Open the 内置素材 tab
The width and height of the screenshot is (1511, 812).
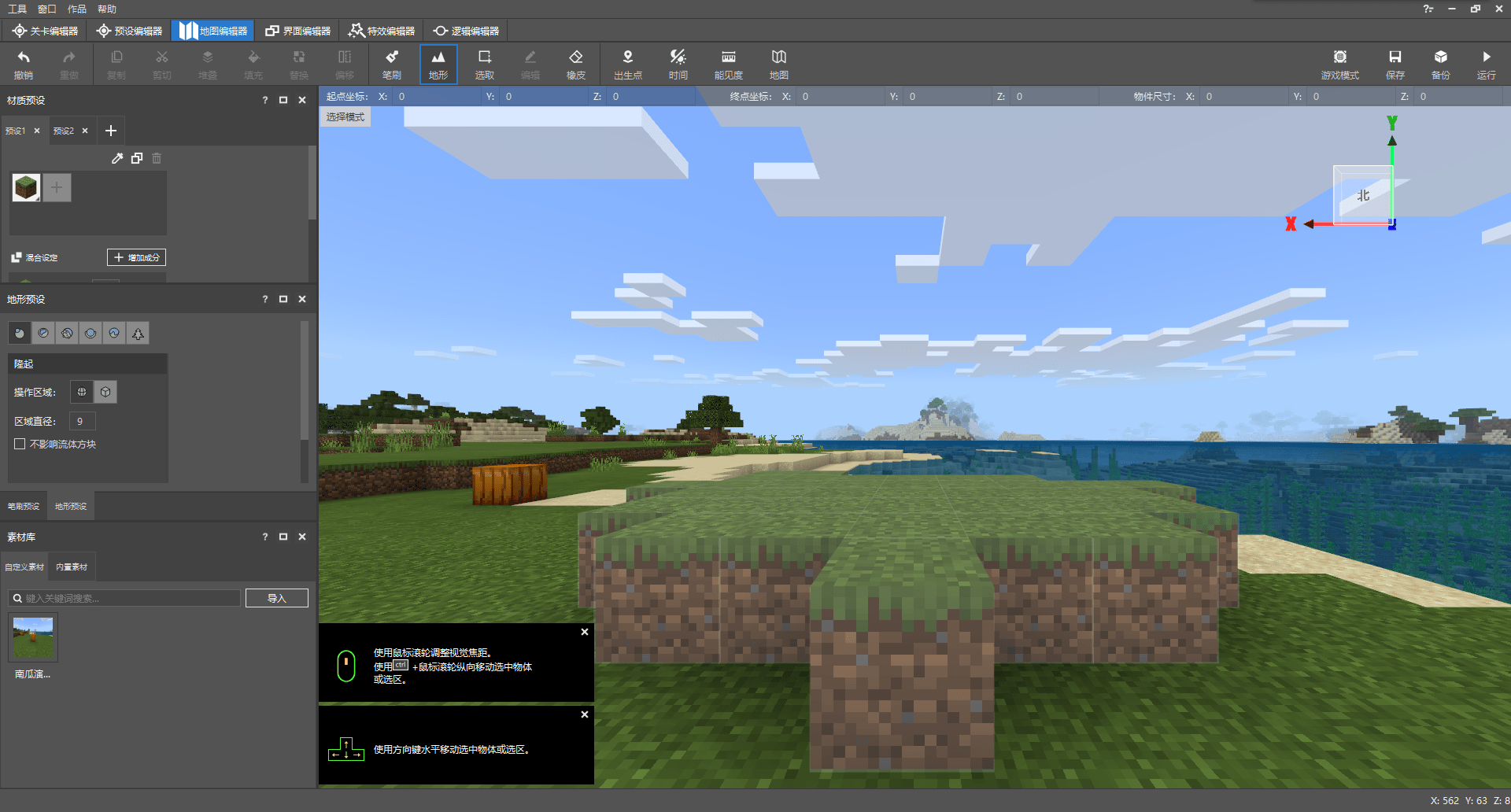coord(72,567)
